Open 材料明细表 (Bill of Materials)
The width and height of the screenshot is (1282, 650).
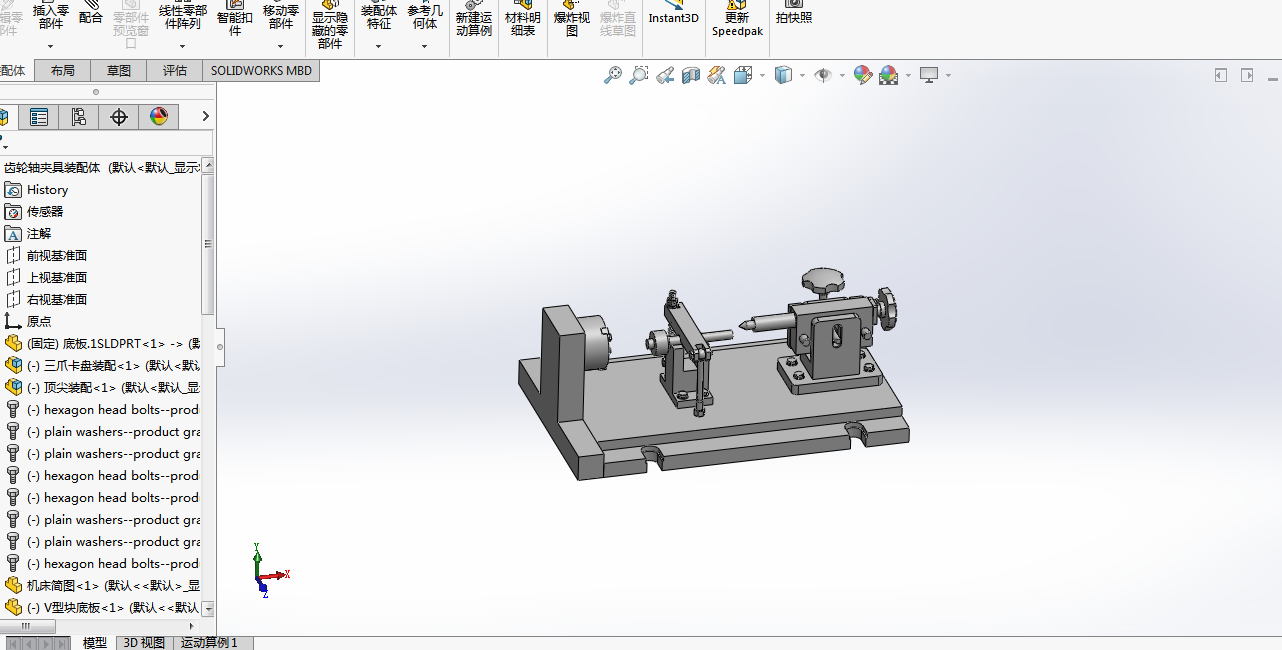coord(523,19)
